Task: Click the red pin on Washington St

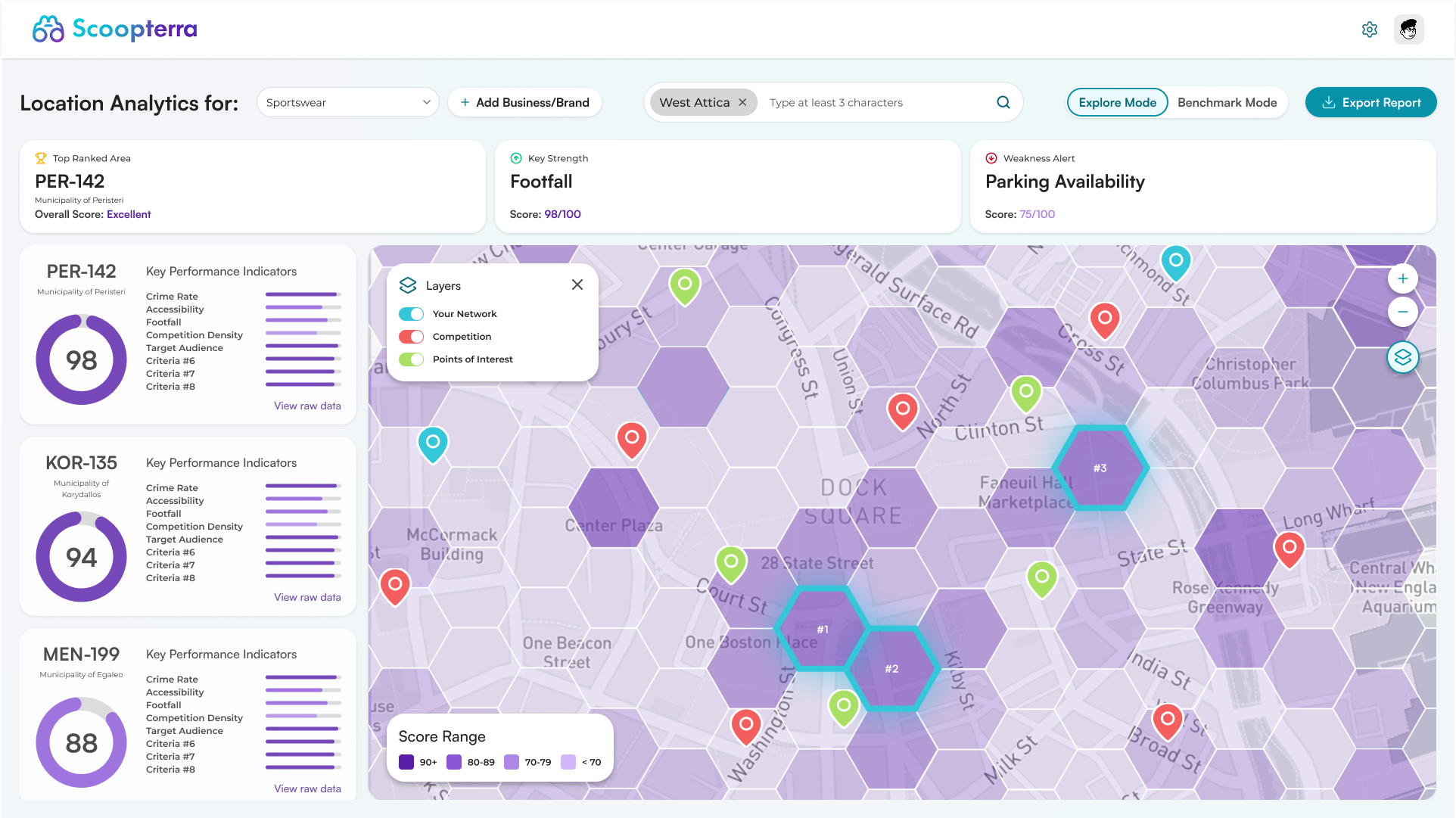Action: pos(746,728)
